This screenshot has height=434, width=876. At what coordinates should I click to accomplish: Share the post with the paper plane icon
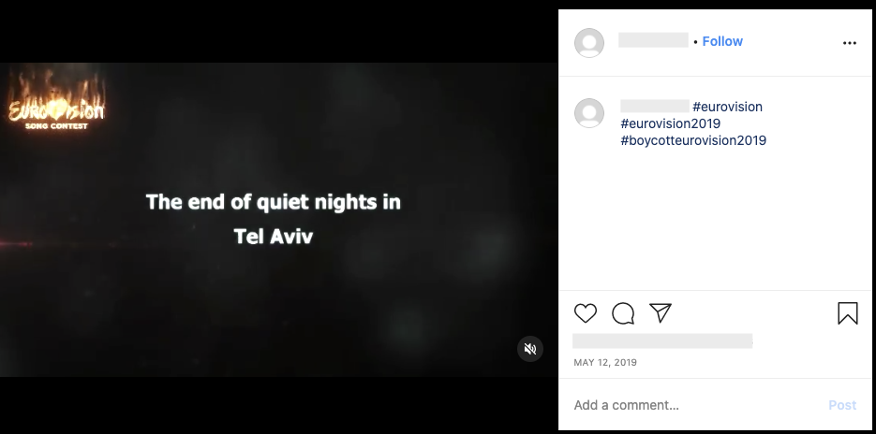660,313
